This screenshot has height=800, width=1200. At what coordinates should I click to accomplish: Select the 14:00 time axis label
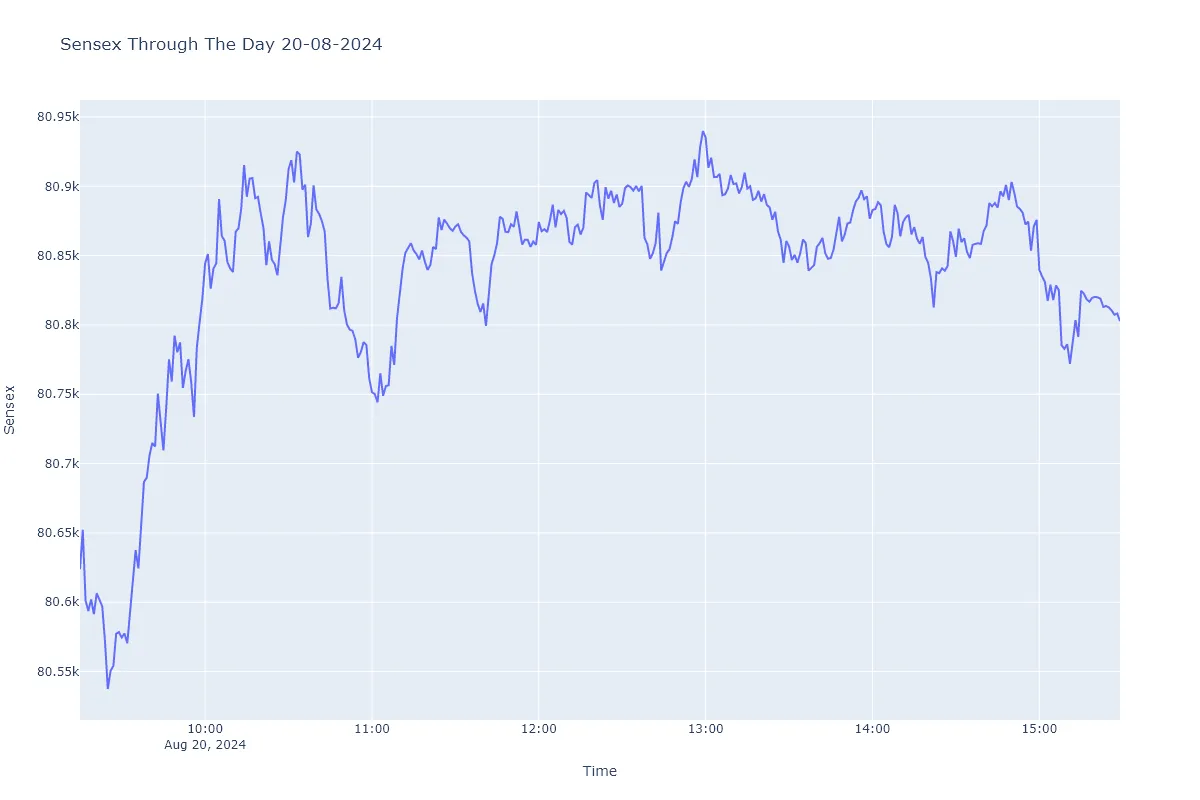click(872, 730)
